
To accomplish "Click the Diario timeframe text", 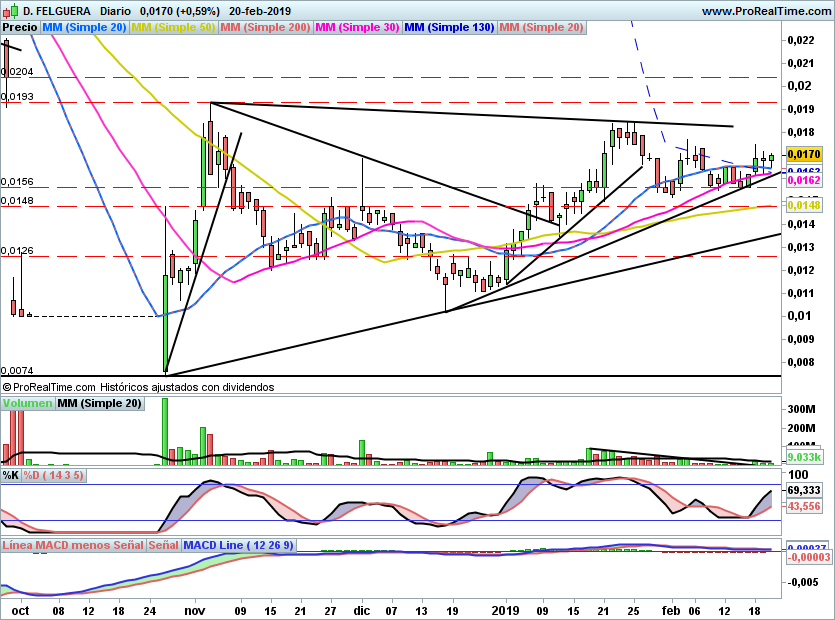I will [x=115, y=11].
